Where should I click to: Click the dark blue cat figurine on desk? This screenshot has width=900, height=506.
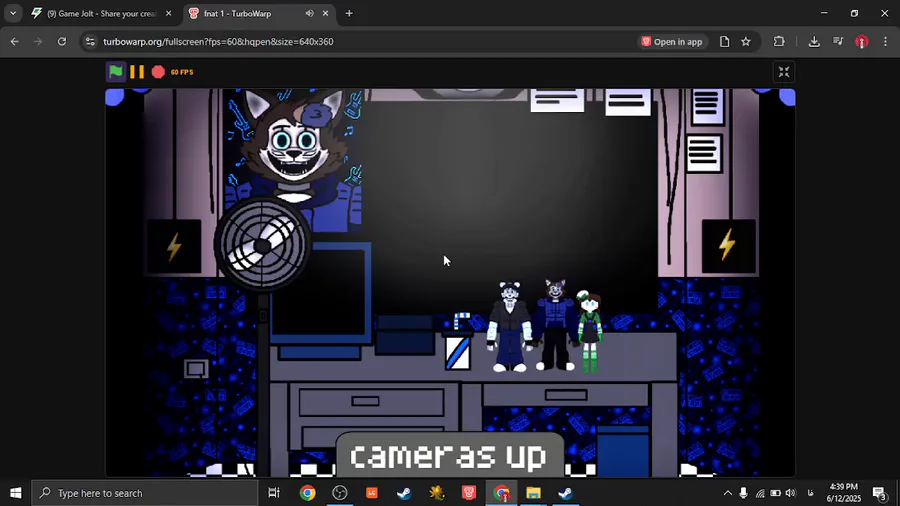tap(554, 325)
